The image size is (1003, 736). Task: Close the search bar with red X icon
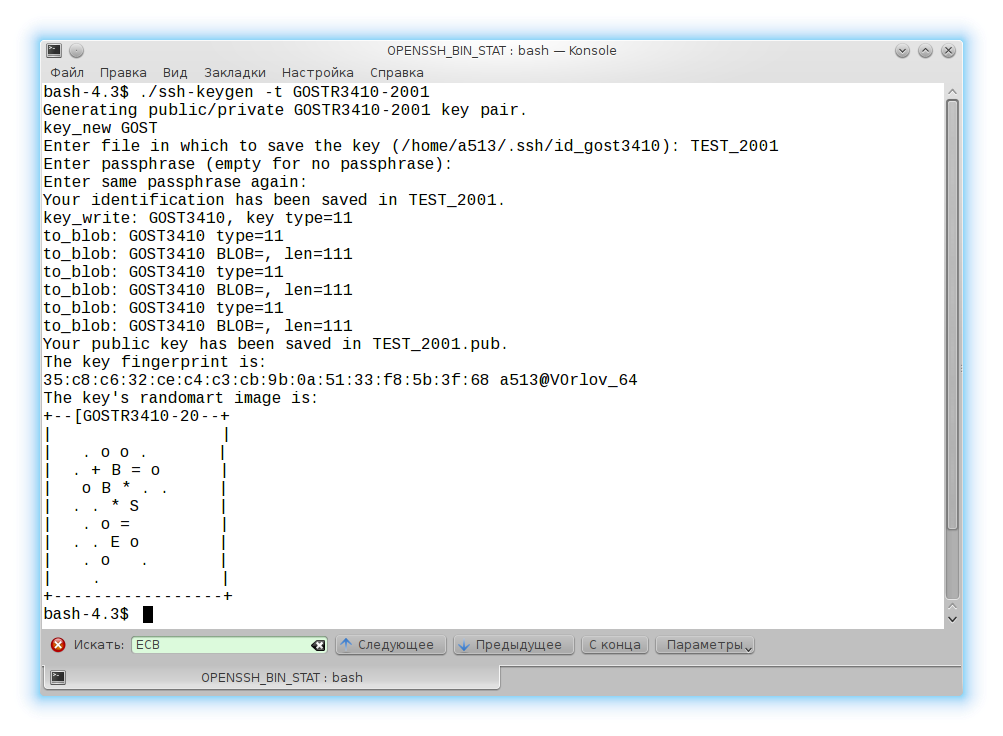coord(58,645)
